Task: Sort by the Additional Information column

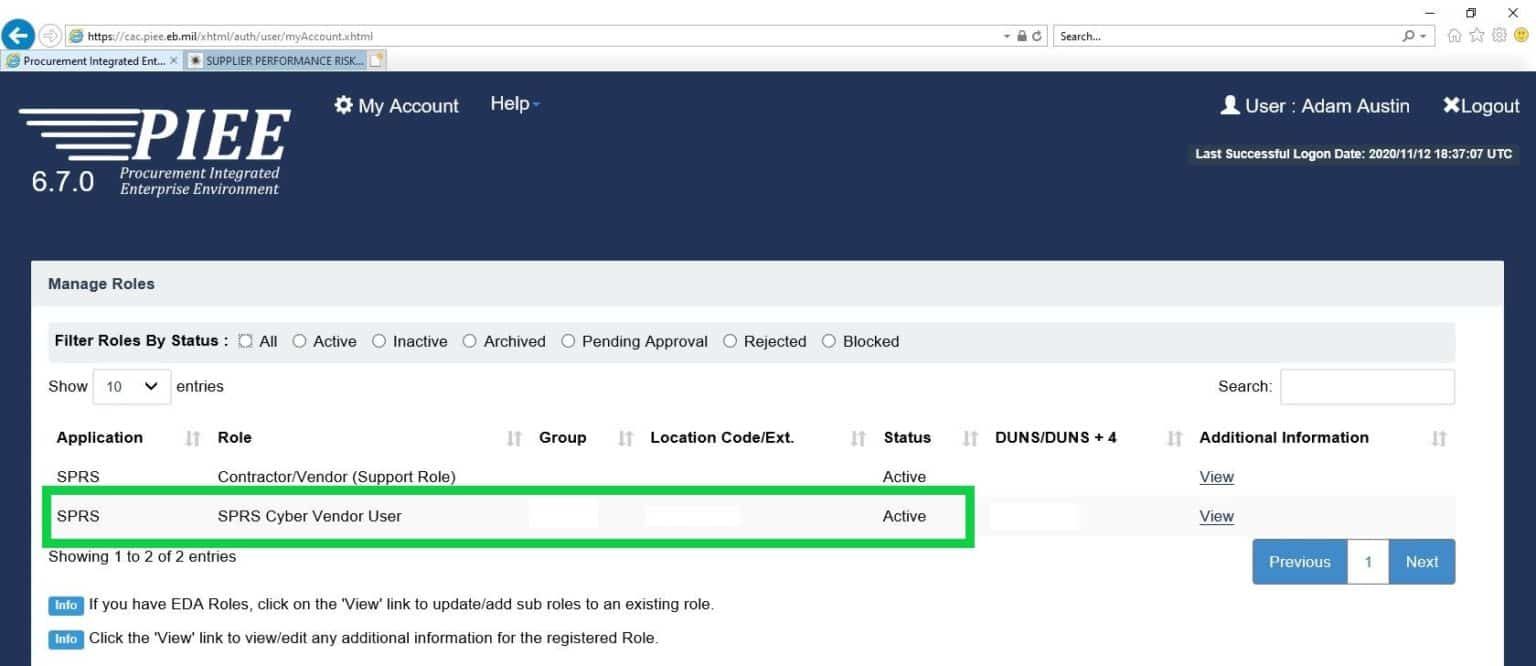Action: click(x=1439, y=438)
